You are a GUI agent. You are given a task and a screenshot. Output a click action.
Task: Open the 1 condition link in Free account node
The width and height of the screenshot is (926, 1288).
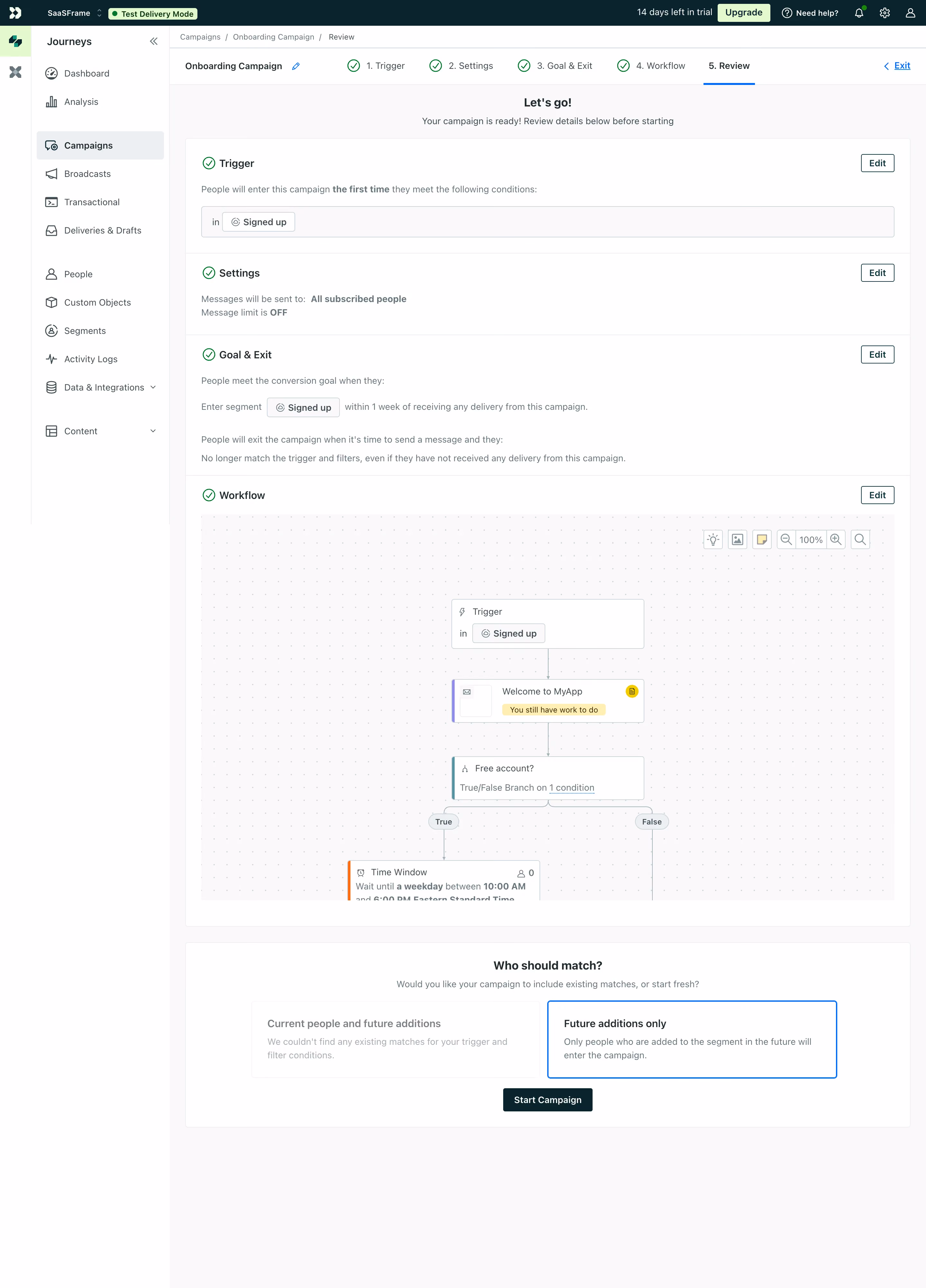[572, 788]
